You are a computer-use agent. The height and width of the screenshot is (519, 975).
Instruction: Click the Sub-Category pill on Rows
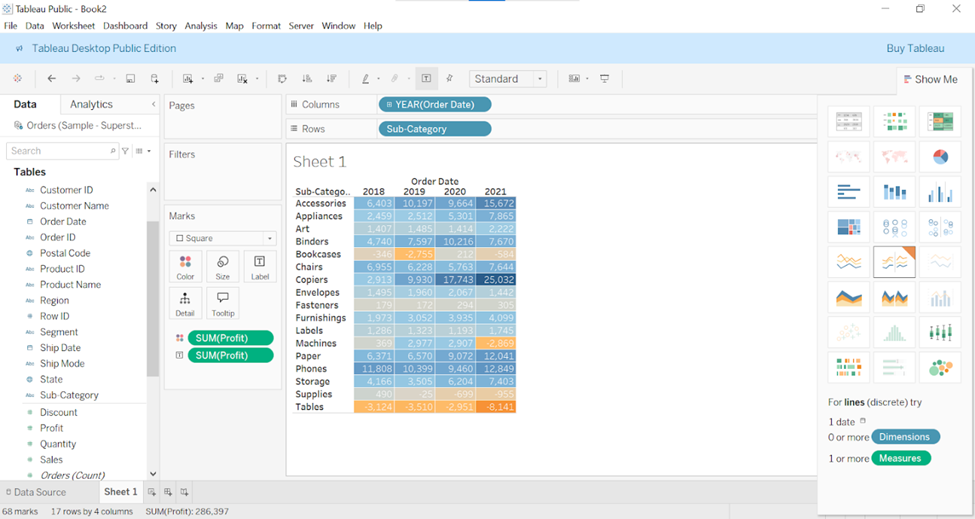tap(435, 129)
